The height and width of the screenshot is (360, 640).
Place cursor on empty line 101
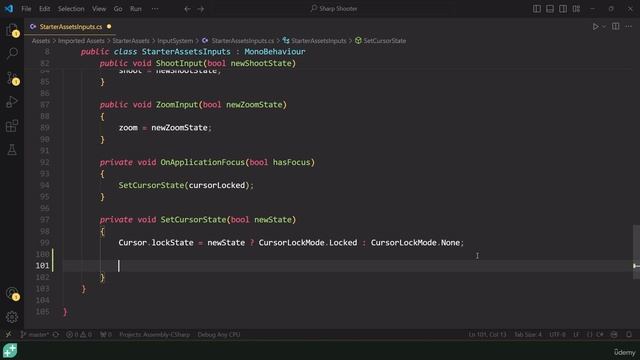(x=347, y=266)
